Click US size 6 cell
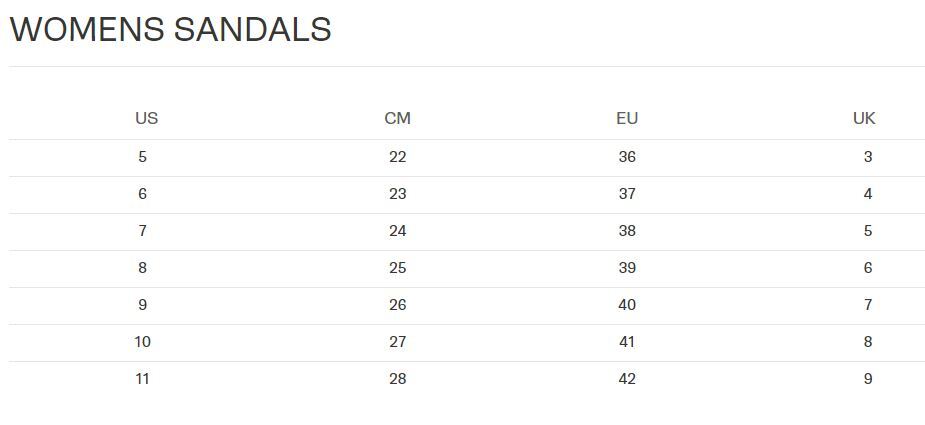Image resolution: width=925 pixels, height=425 pixels. point(142,194)
